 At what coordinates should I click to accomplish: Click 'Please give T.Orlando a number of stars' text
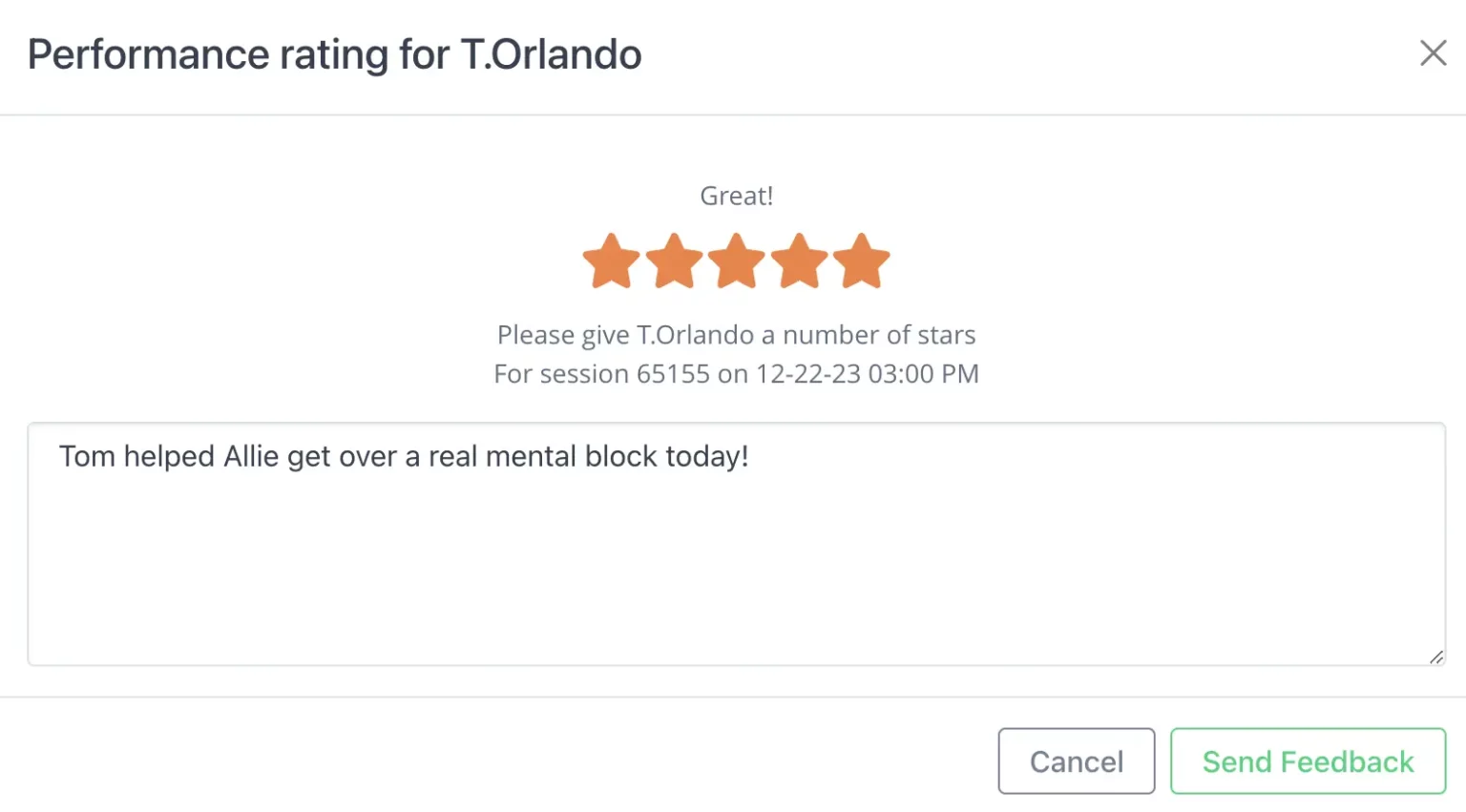point(736,335)
